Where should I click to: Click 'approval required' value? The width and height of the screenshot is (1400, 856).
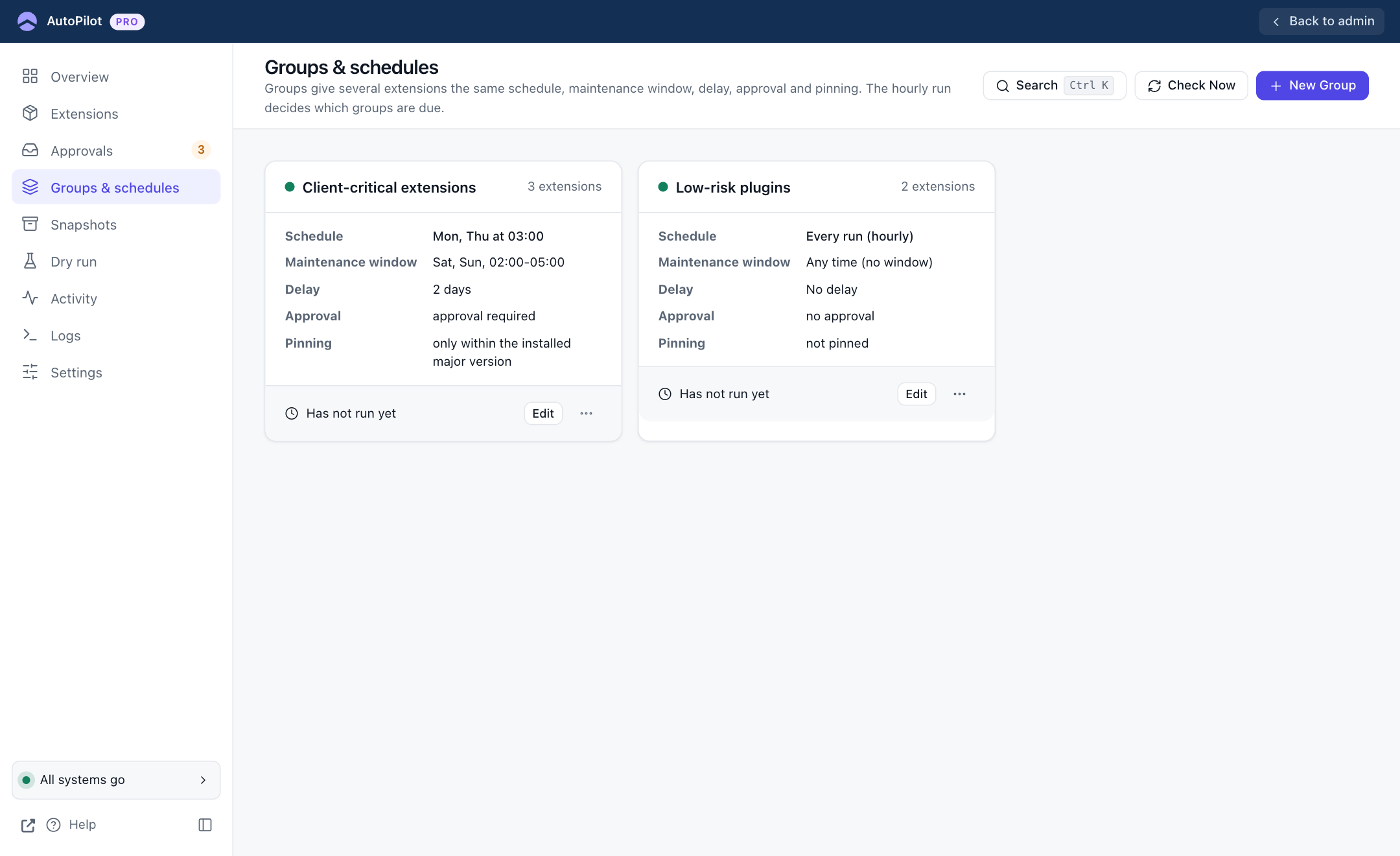point(484,316)
